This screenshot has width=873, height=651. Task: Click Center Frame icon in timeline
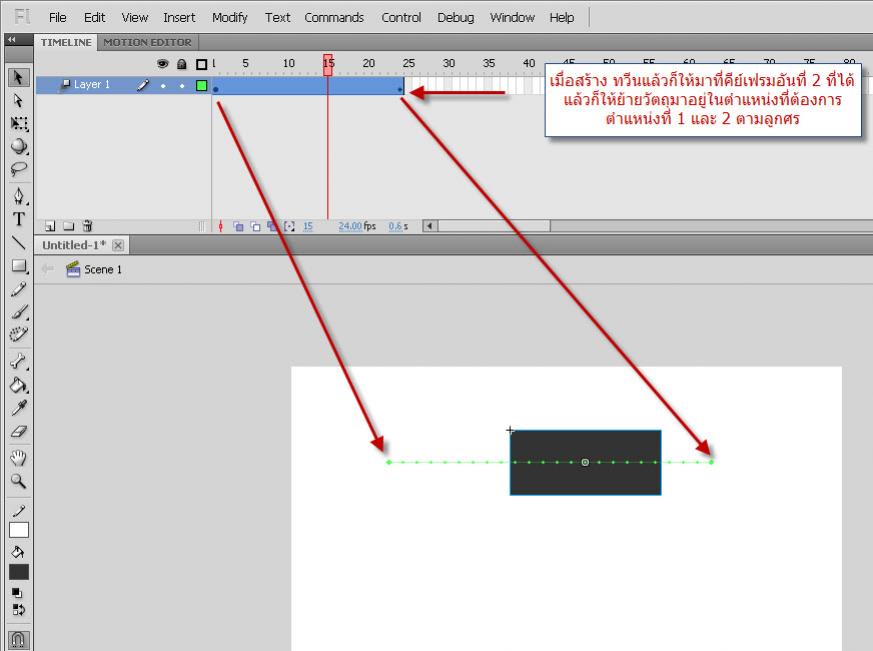(221, 226)
